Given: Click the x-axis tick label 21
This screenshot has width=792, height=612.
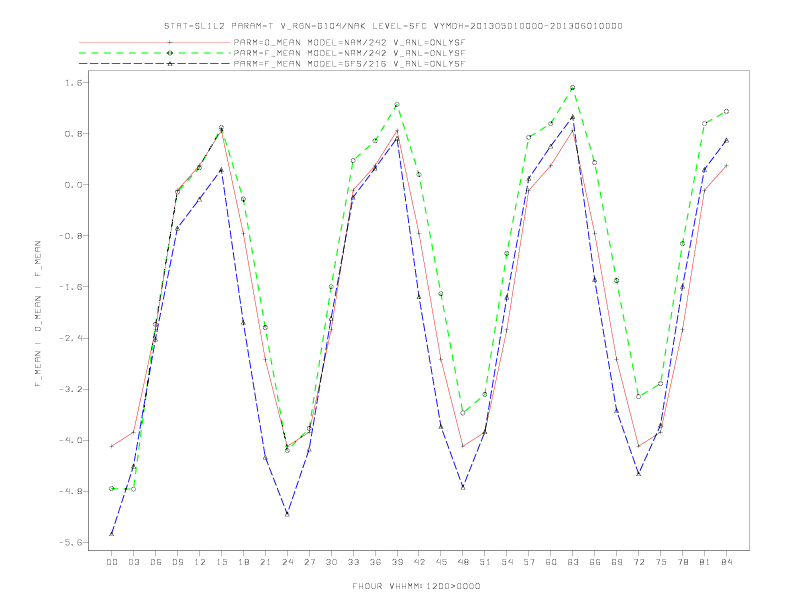Looking at the screenshot, I should [265, 562].
